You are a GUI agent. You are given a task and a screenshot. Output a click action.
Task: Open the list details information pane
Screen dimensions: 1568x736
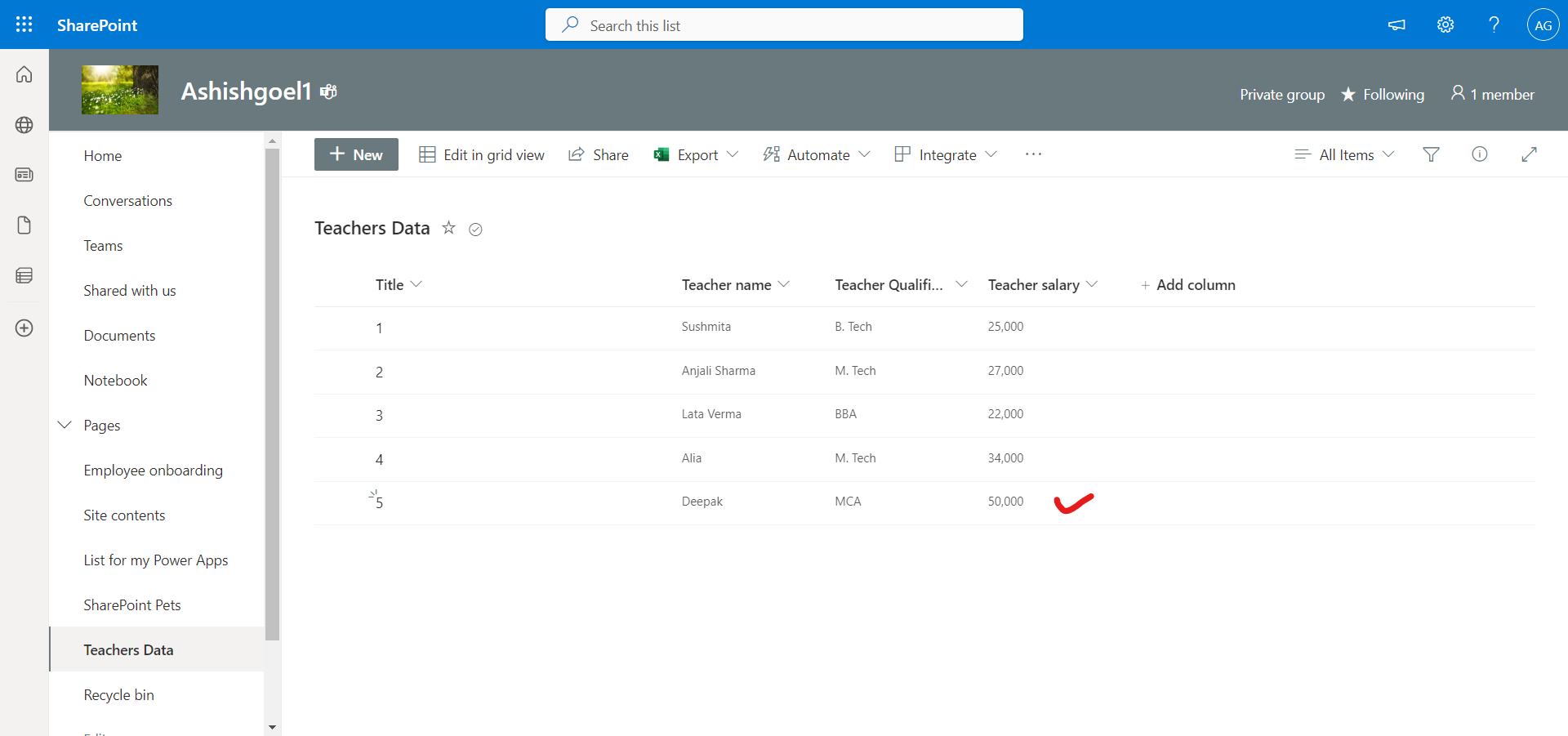1480,154
